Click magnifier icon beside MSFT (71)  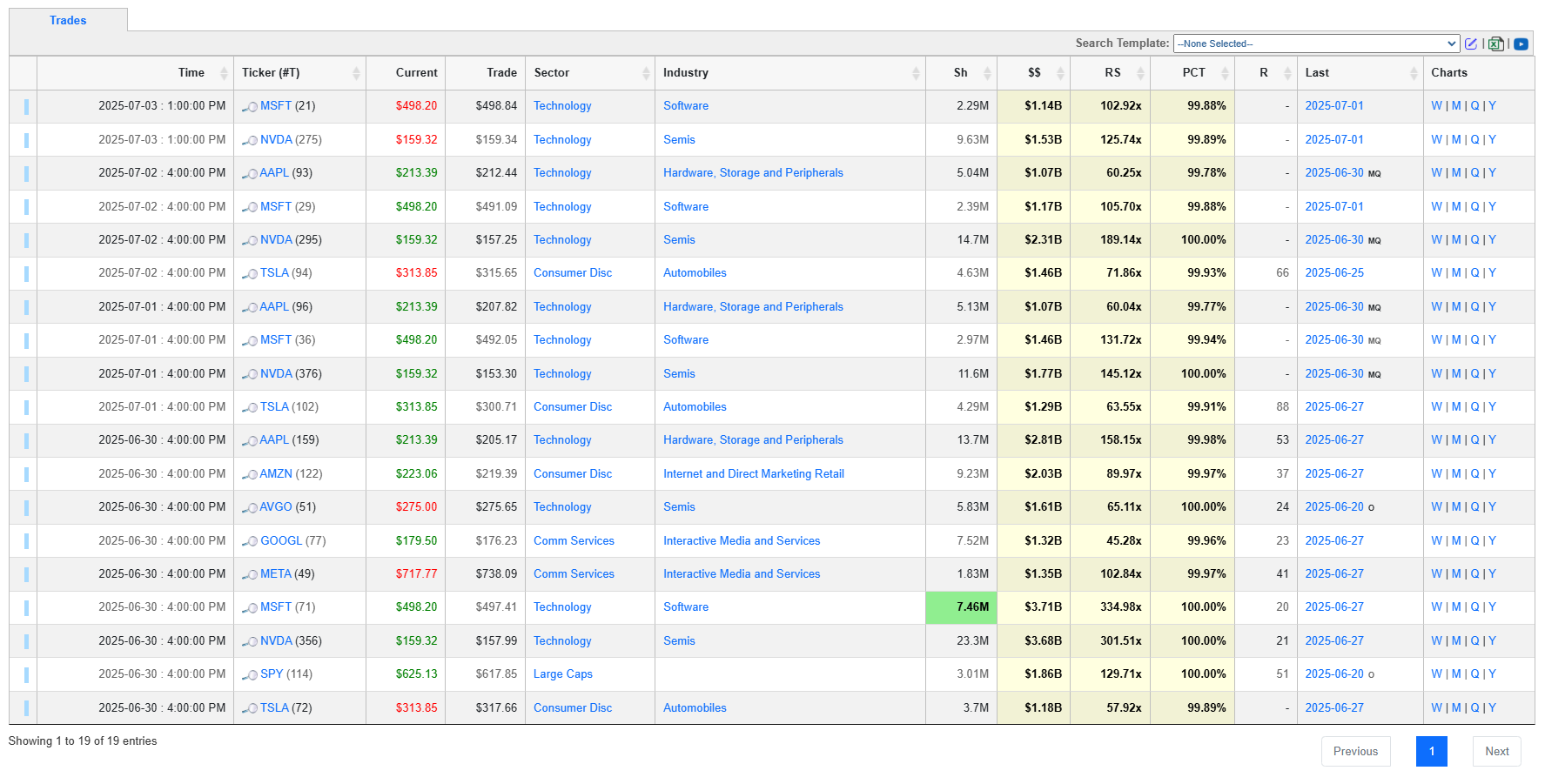click(x=250, y=607)
